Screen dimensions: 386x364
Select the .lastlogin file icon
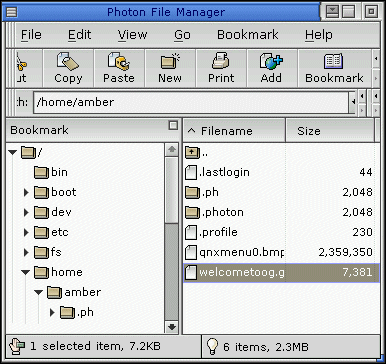coord(191,172)
